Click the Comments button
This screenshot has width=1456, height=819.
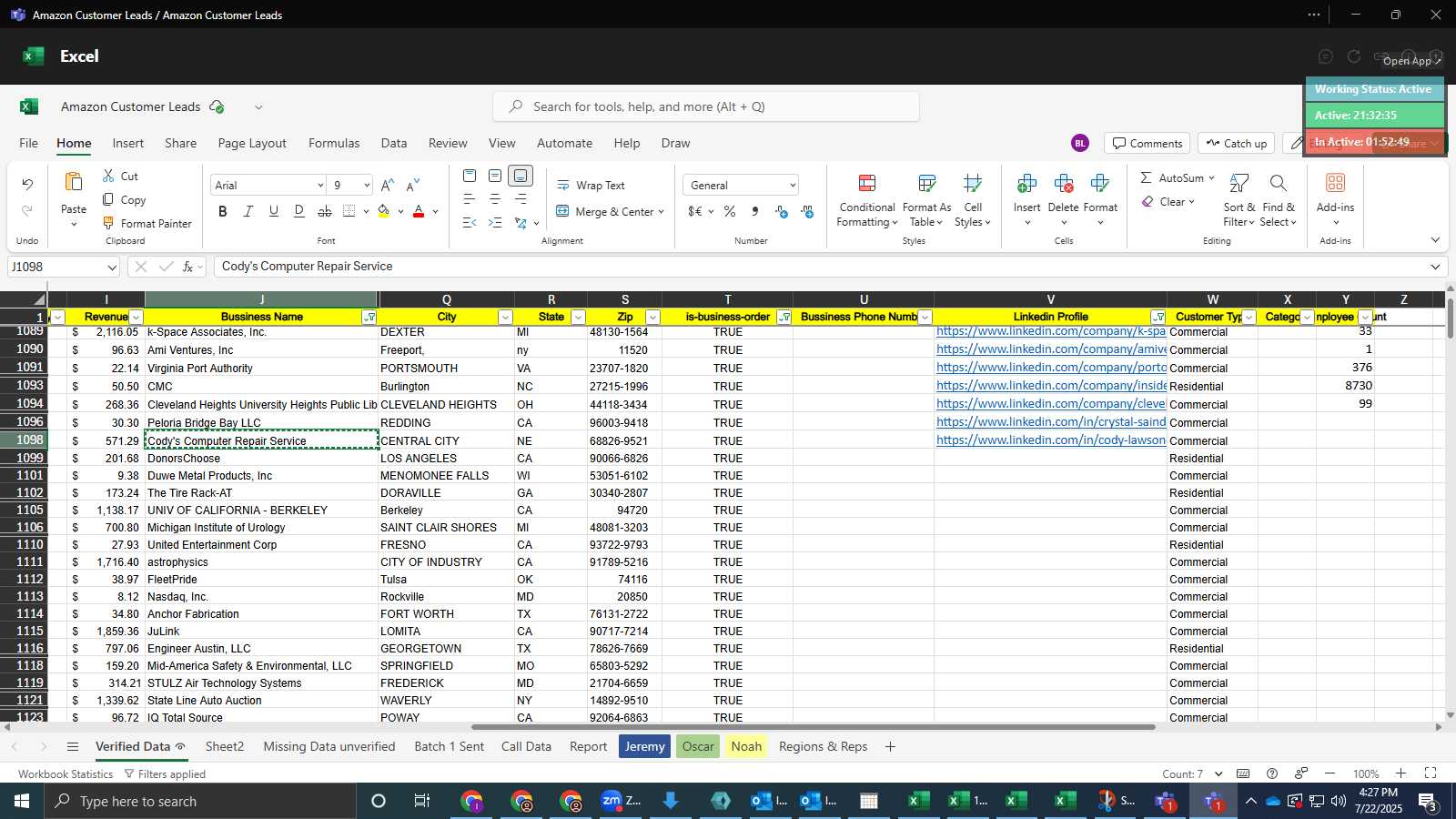point(1148,143)
